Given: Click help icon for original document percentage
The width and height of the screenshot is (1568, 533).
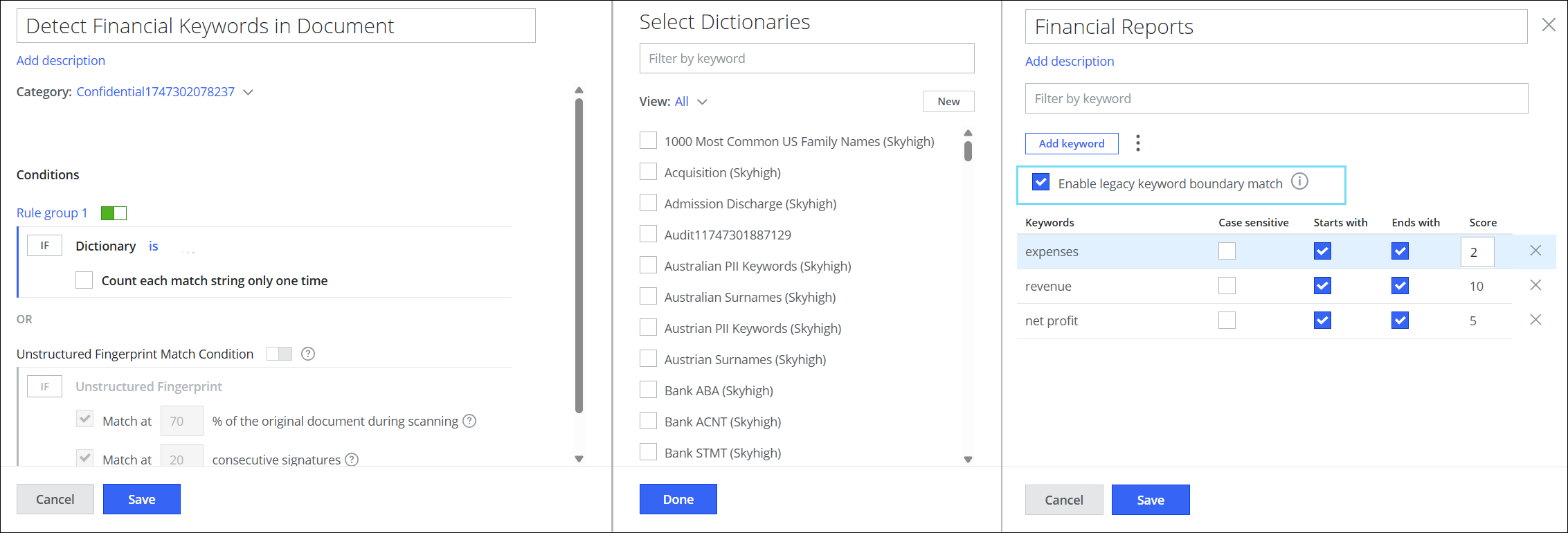Looking at the screenshot, I should click(x=469, y=421).
